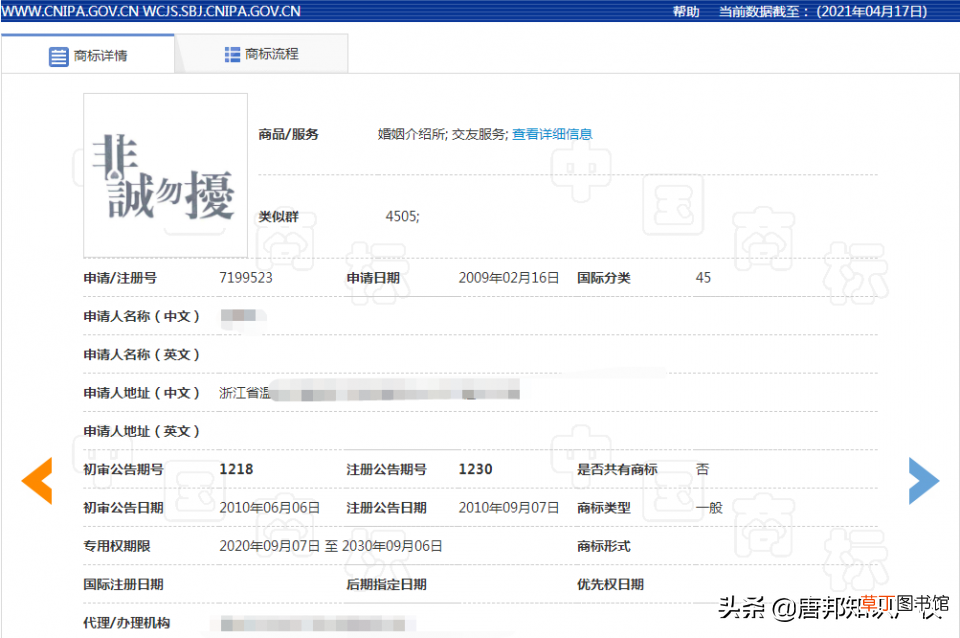Viewport: 960px width, 638px height.
Task: Click the 申请人地址（英文） label
Action: click(141, 431)
